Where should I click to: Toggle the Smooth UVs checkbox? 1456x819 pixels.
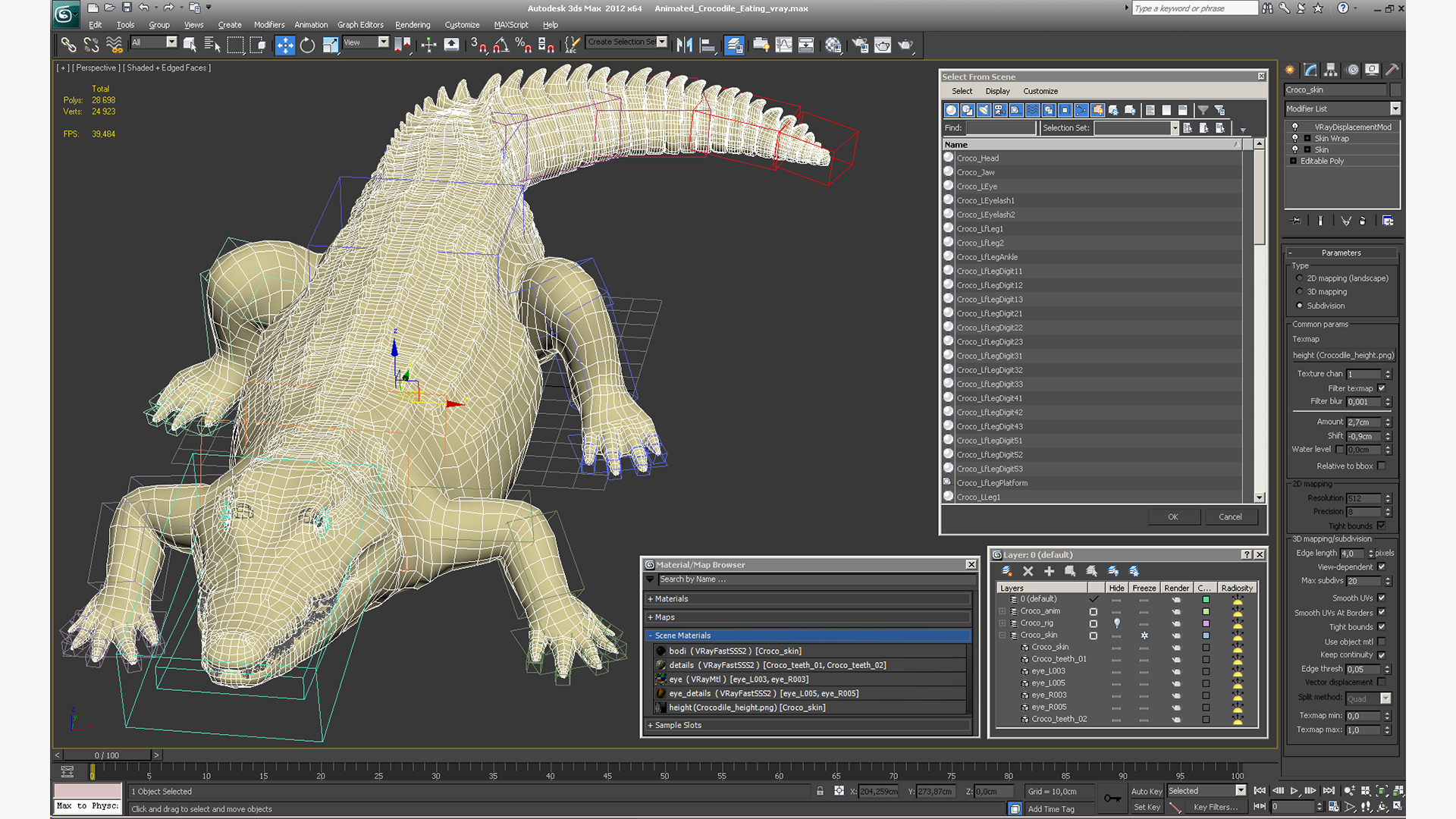click(x=1382, y=598)
